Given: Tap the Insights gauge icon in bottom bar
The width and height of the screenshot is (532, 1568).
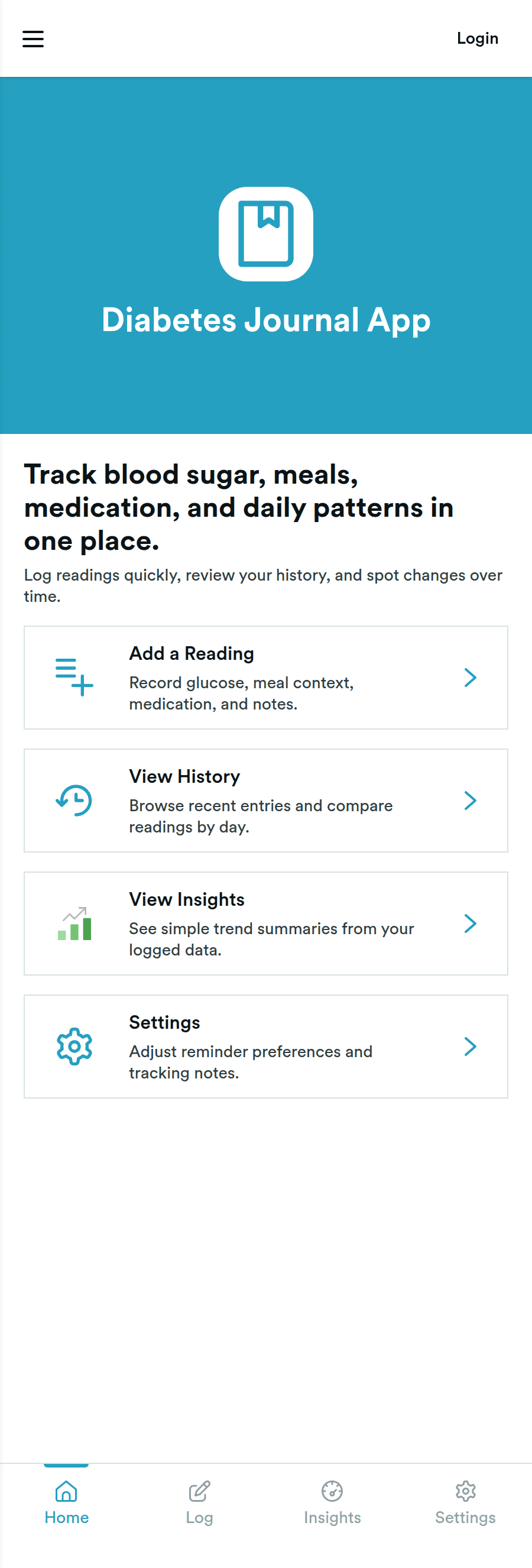Looking at the screenshot, I should [332, 1491].
